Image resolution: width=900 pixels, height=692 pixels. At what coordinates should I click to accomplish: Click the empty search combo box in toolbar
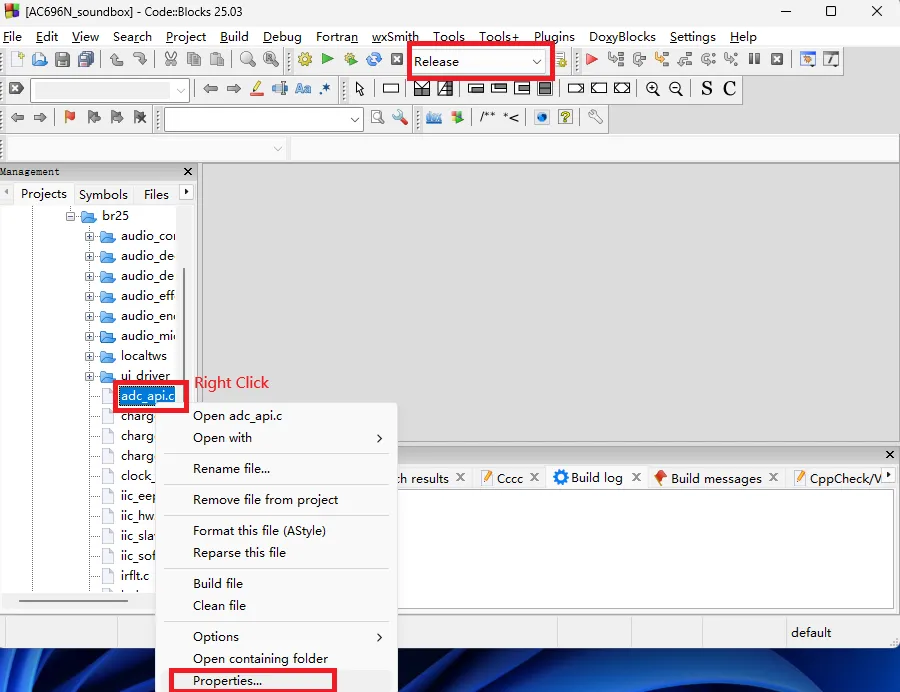[x=263, y=119]
